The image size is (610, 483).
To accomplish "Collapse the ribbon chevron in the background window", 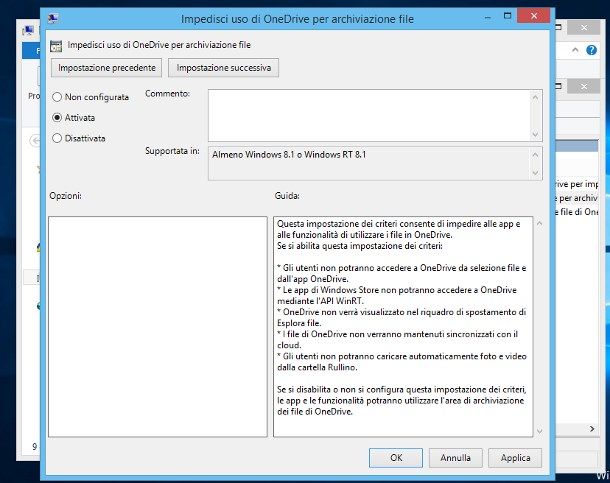I will coord(575,50).
